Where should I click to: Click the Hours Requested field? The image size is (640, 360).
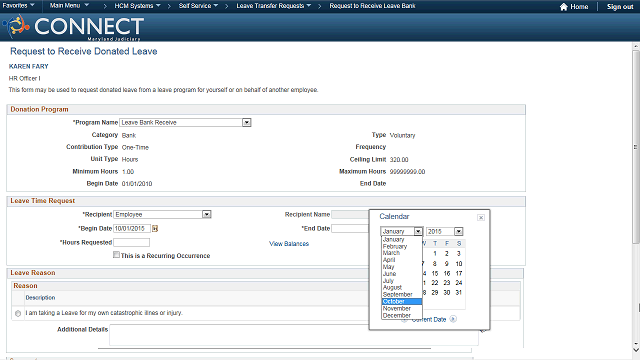tap(131, 242)
